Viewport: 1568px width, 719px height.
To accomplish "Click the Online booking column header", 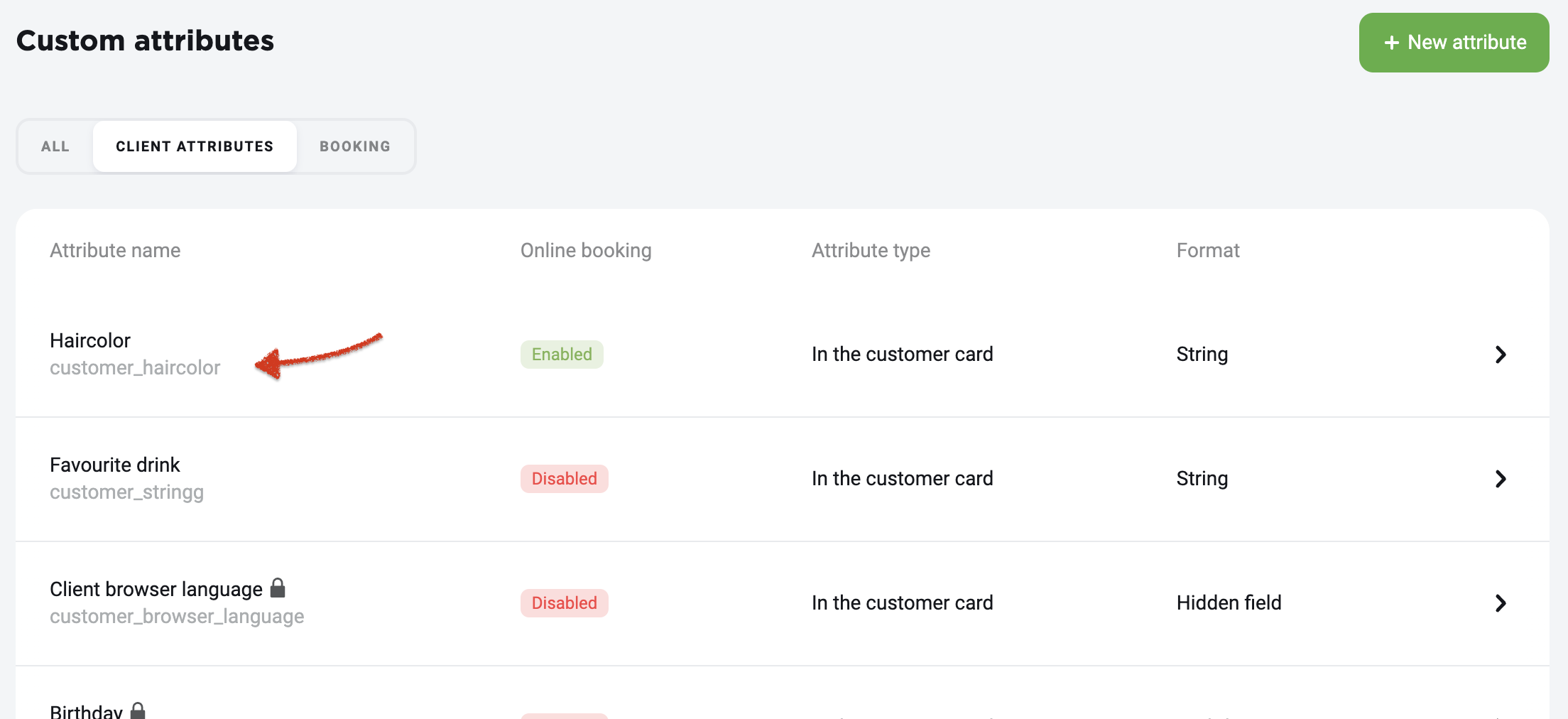I will pos(586,250).
